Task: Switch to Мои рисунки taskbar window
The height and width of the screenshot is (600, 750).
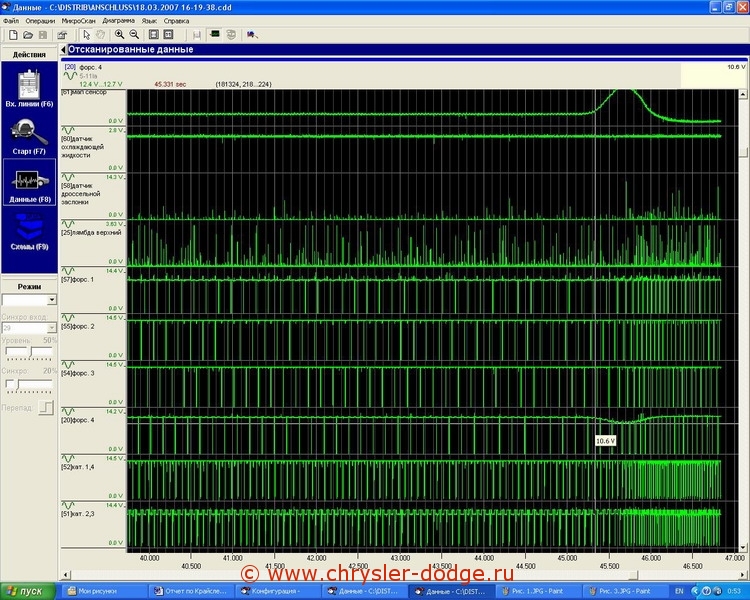Action: click(x=104, y=591)
